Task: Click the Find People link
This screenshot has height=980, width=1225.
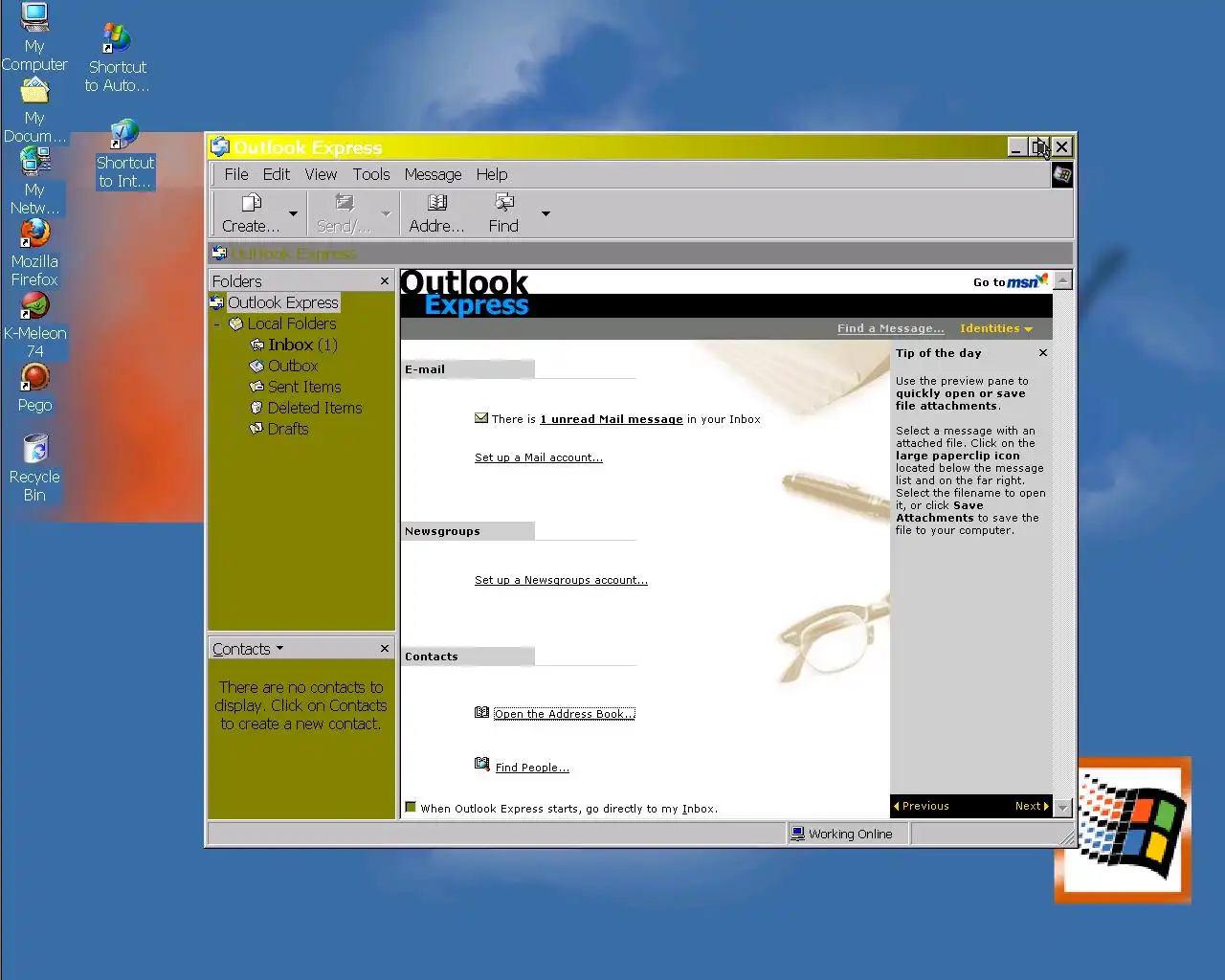Action: point(532,768)
